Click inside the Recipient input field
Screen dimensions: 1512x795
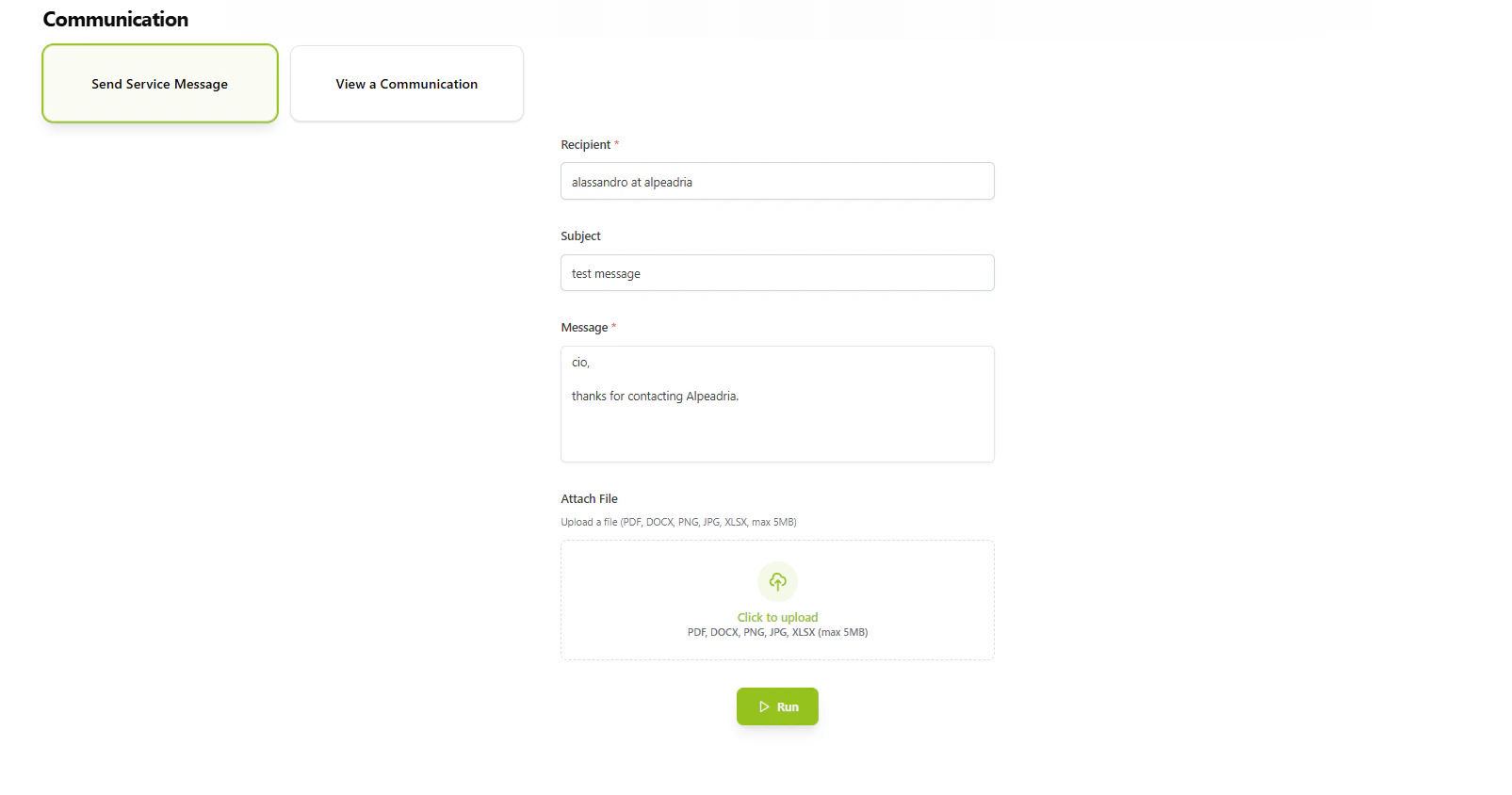(x=776, y=181)
